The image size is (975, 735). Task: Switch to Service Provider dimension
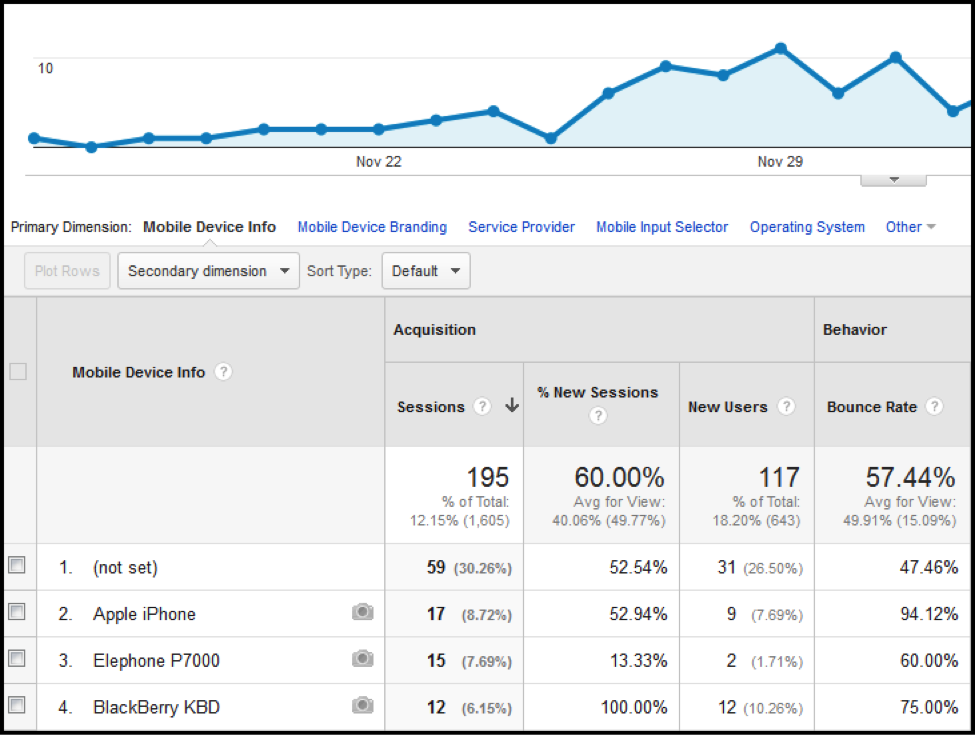click(x=521, y=227)
